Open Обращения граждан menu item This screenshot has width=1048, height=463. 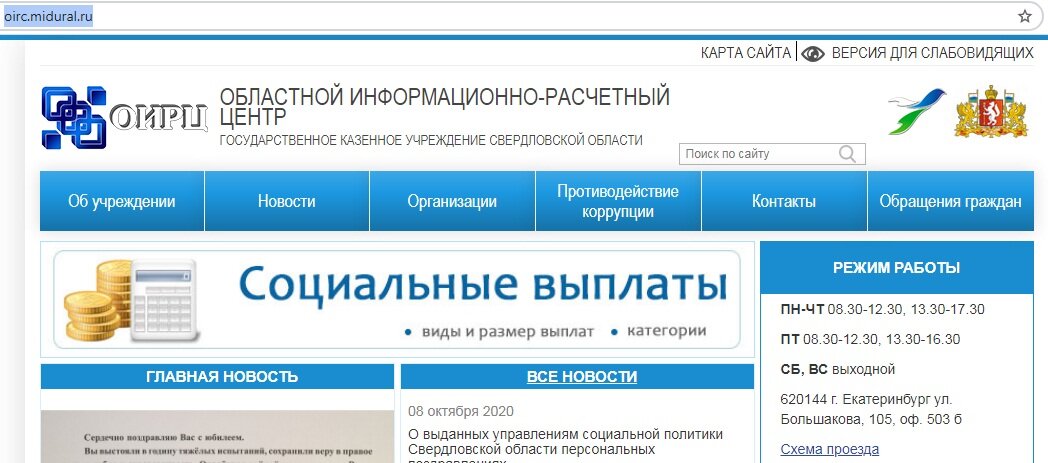(x=950, y=201)
